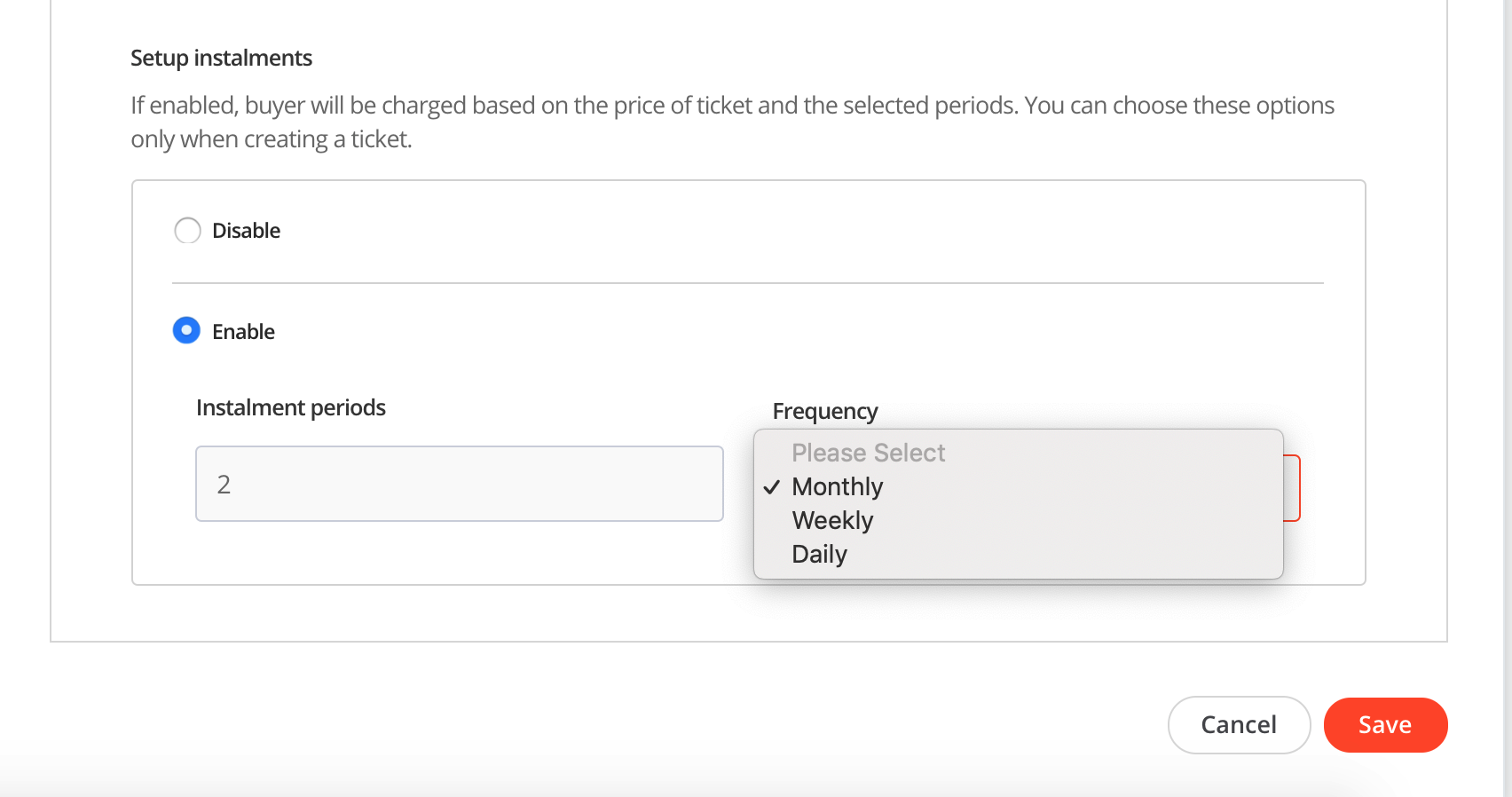Click the checkmark icon beside Monthly

tap(772, 487)
